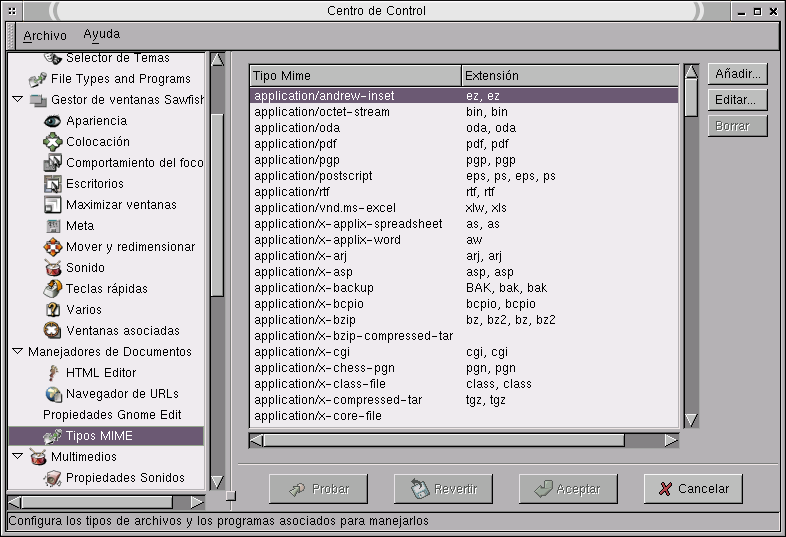The image size is (786, 537).
Task: Open File Types and Programs icon
Action: tap(38, 79)
